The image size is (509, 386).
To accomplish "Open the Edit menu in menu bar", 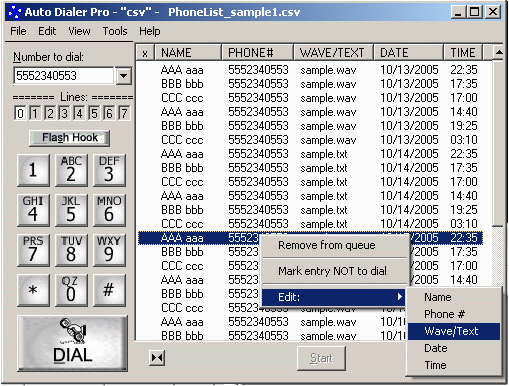I will pyautogui.click(x=47, y=31).
